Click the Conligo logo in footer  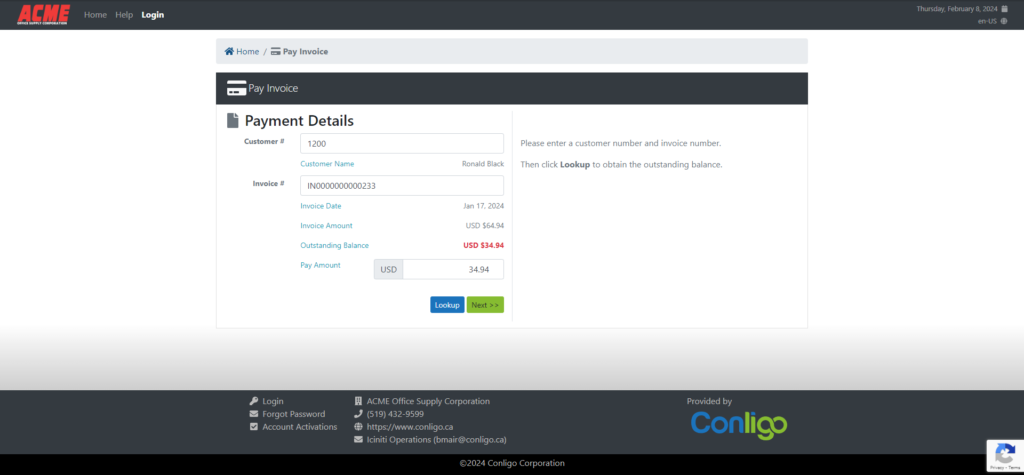click(x=739, y=424)
